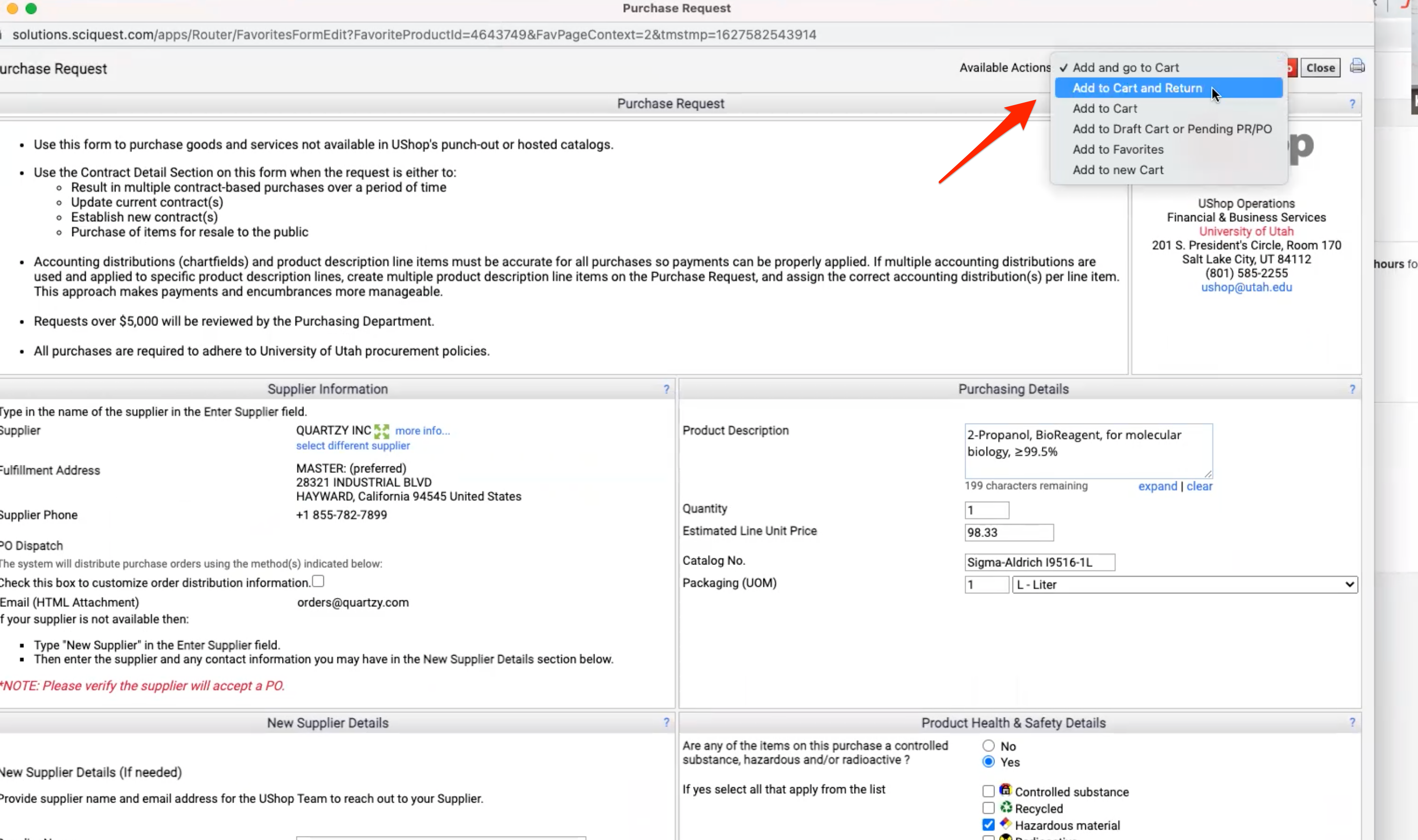Click the Packaging quantity input field

click(987, 585)
